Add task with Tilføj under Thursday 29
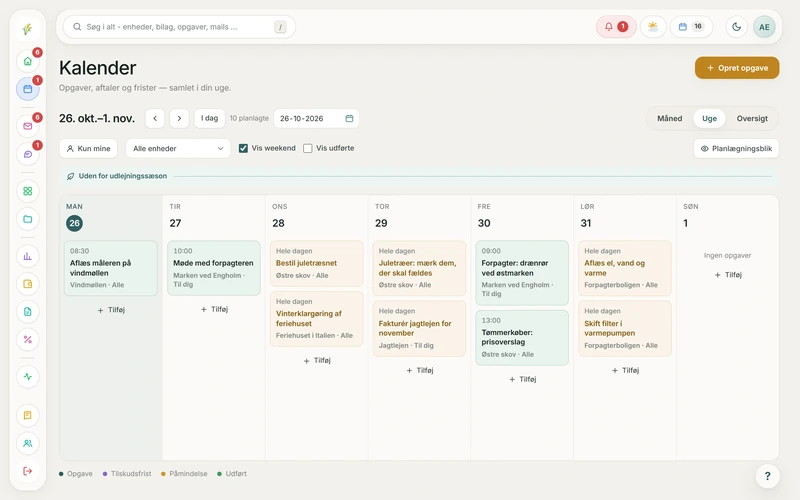The width and height of the screenshot is (800, 500). coord(419,370)
